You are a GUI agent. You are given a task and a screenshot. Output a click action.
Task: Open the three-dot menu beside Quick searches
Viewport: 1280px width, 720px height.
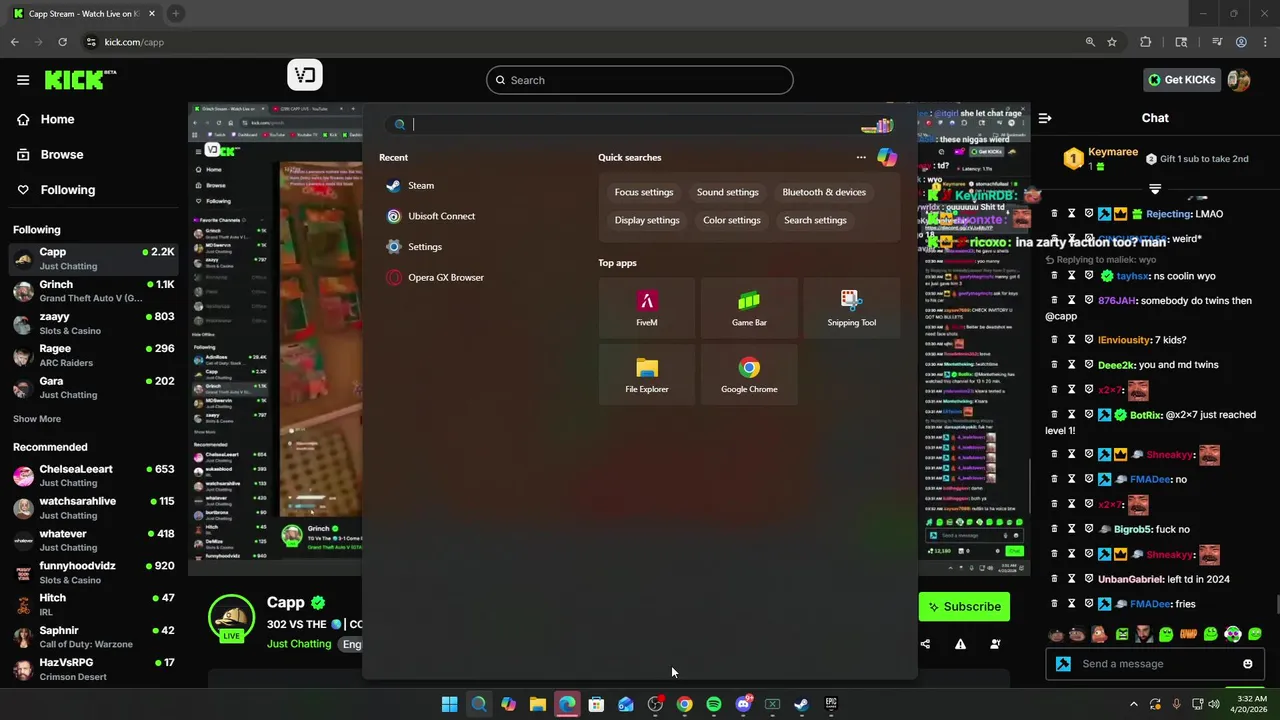tap(861, 157)
